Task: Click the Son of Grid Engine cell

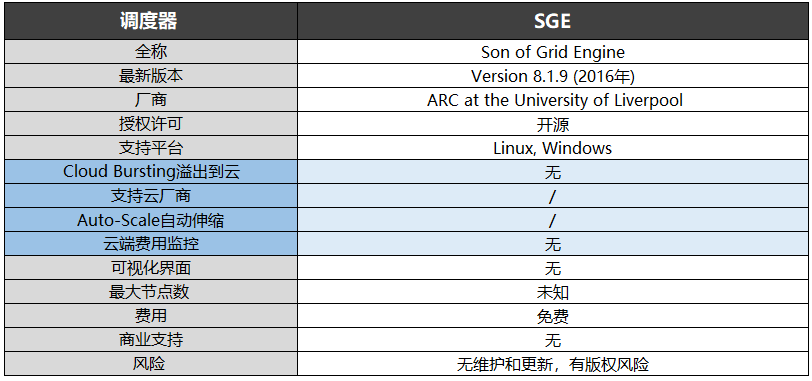Action: point(553,52)
